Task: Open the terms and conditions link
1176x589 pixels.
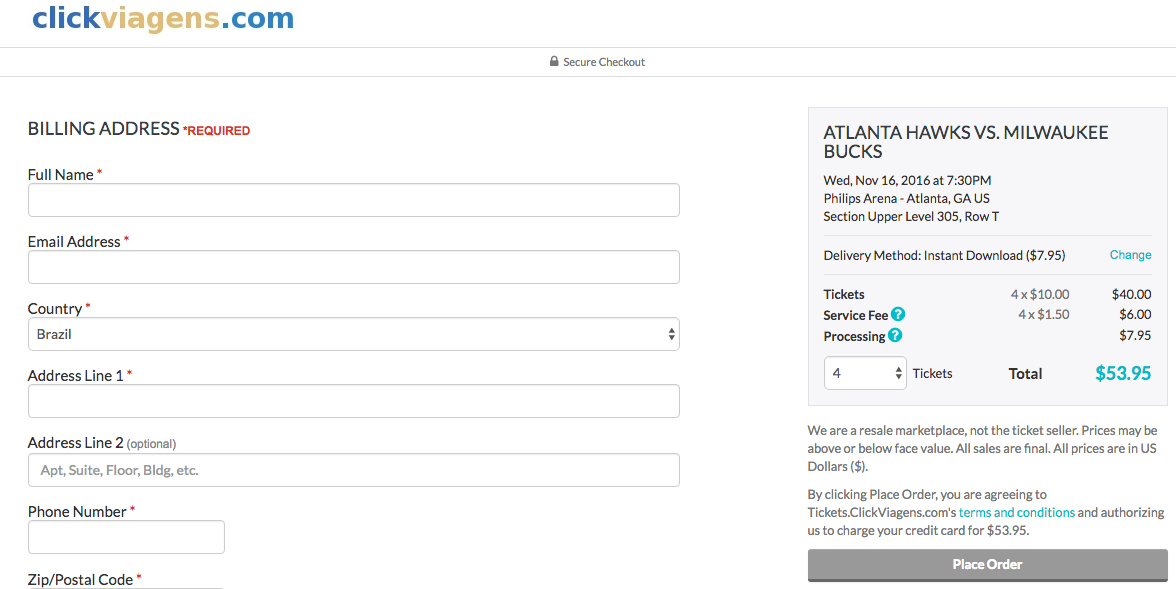Action: [1016, 512]
